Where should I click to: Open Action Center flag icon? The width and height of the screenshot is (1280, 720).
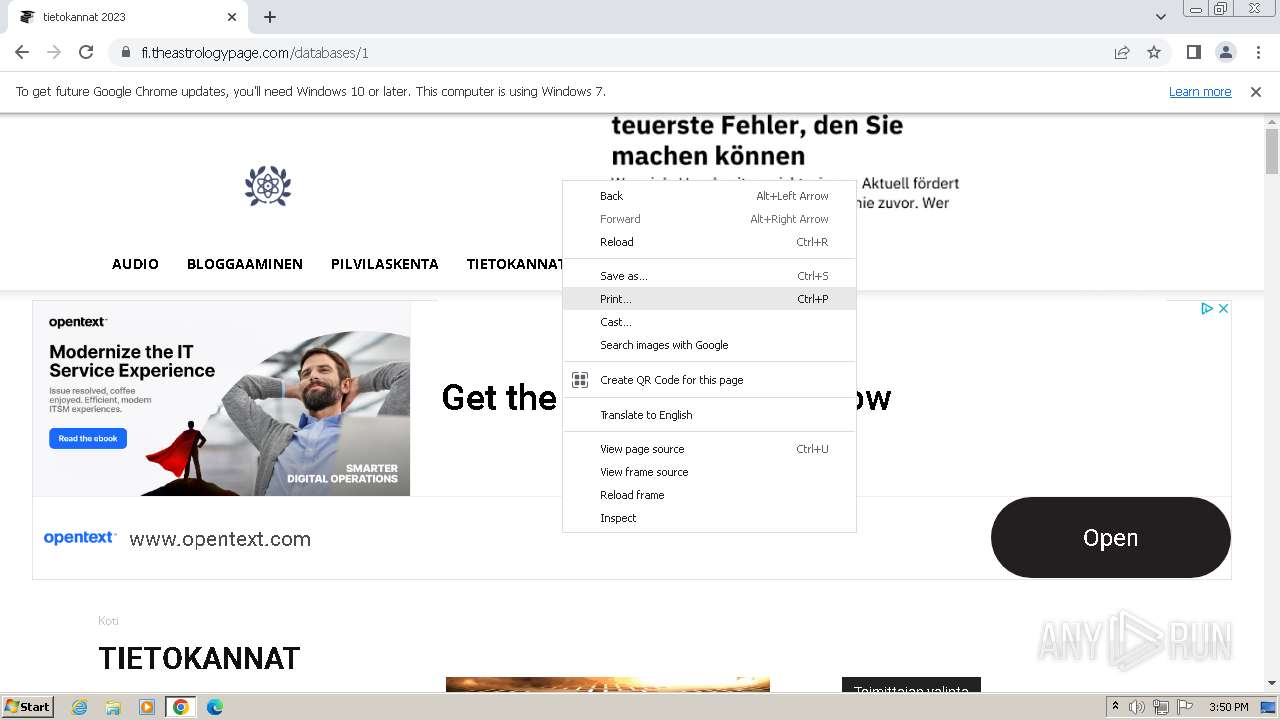tap(1185, 707)
